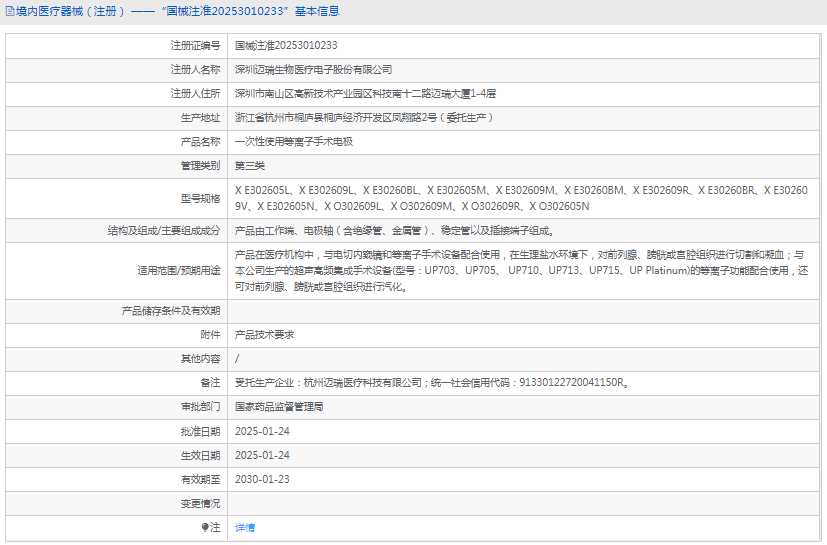Viewport: 827px width, 545px height.
Task: Select approval date 2025-01-24 in 批准日期 row
Action: [x=262, y=431]
